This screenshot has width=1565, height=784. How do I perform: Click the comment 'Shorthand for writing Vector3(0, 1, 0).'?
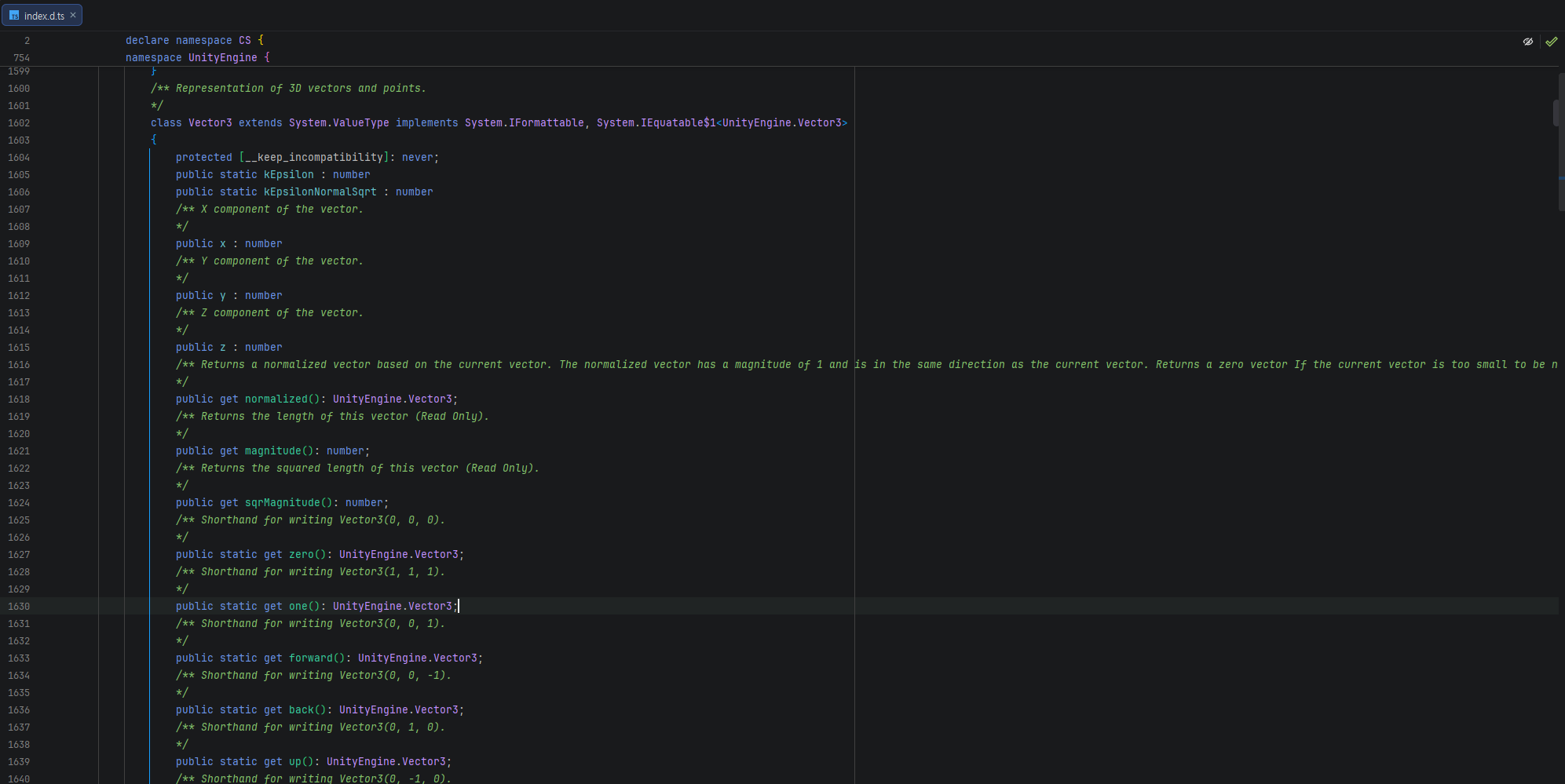[324, 727]
